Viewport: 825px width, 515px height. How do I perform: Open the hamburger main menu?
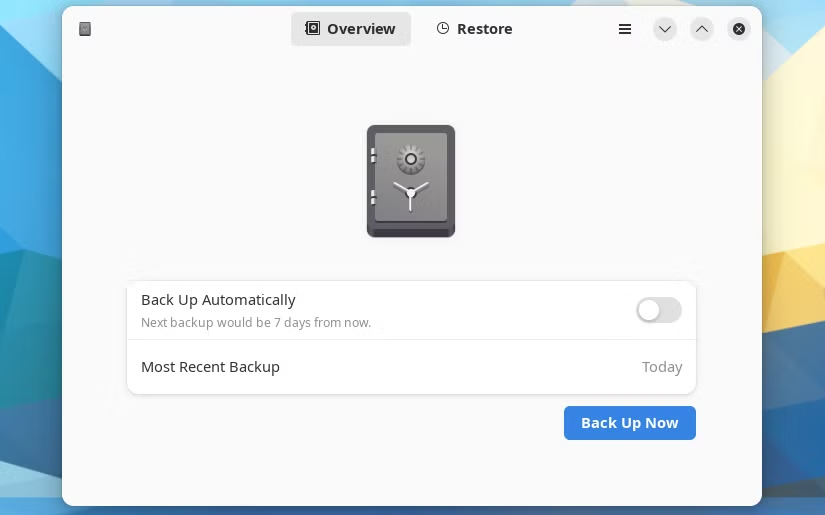[x=625, y=29]
